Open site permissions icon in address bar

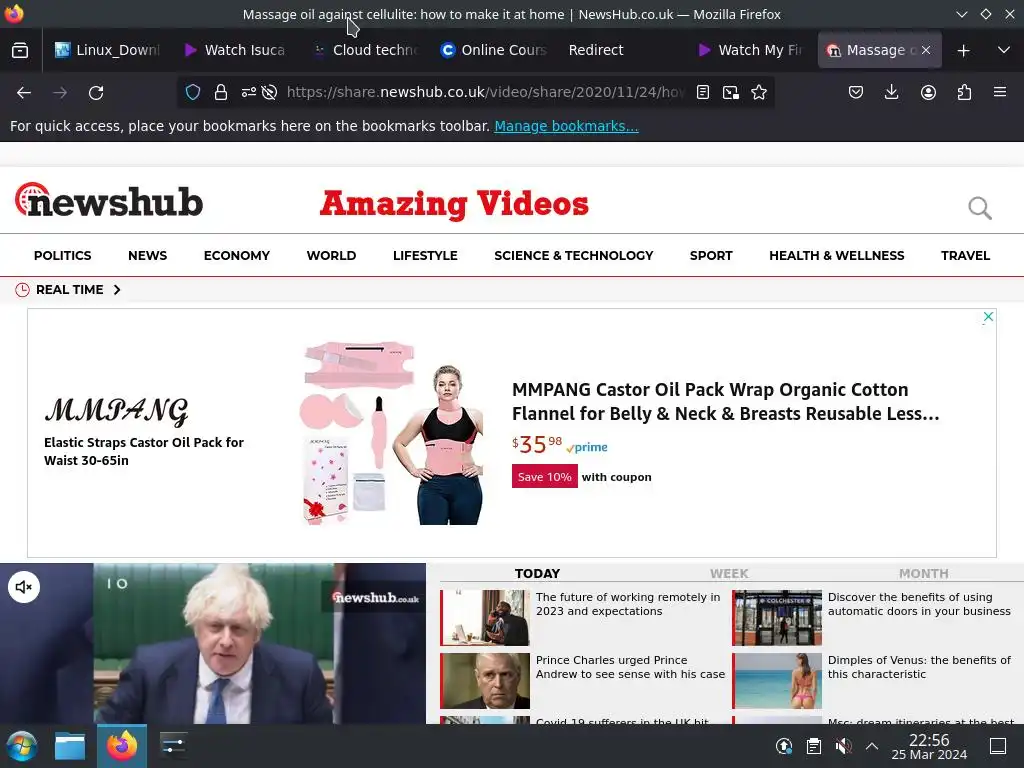[x=248, y=92]
